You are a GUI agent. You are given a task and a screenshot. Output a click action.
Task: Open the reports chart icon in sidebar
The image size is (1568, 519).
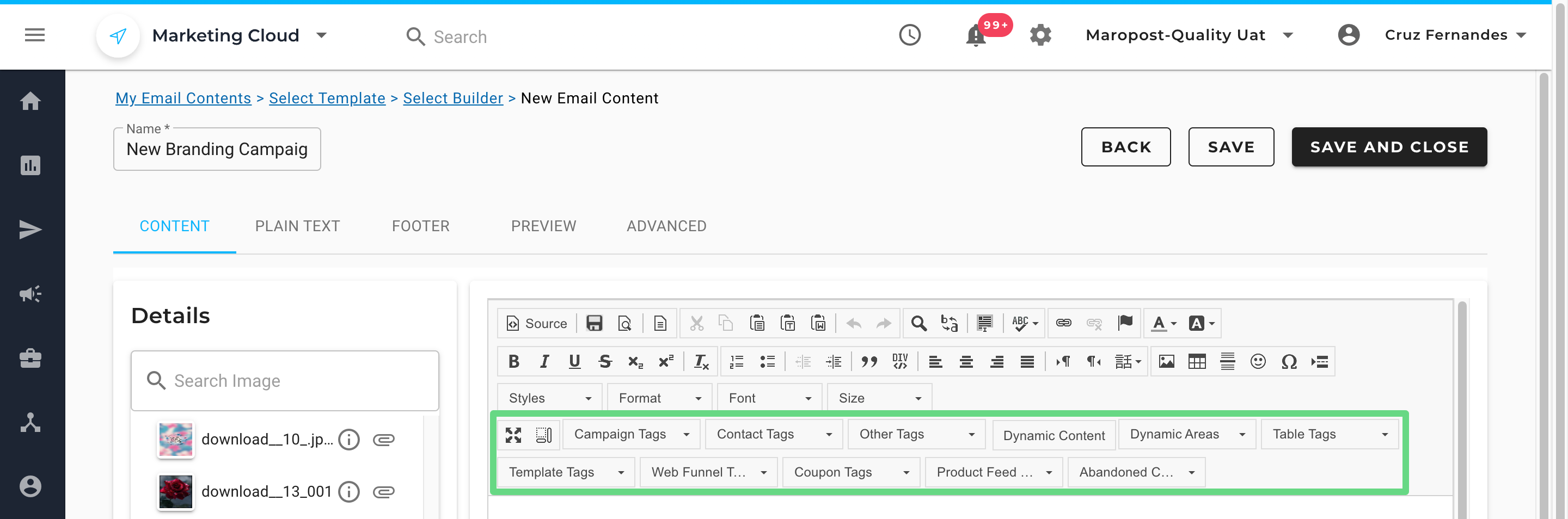pos(30,165)
